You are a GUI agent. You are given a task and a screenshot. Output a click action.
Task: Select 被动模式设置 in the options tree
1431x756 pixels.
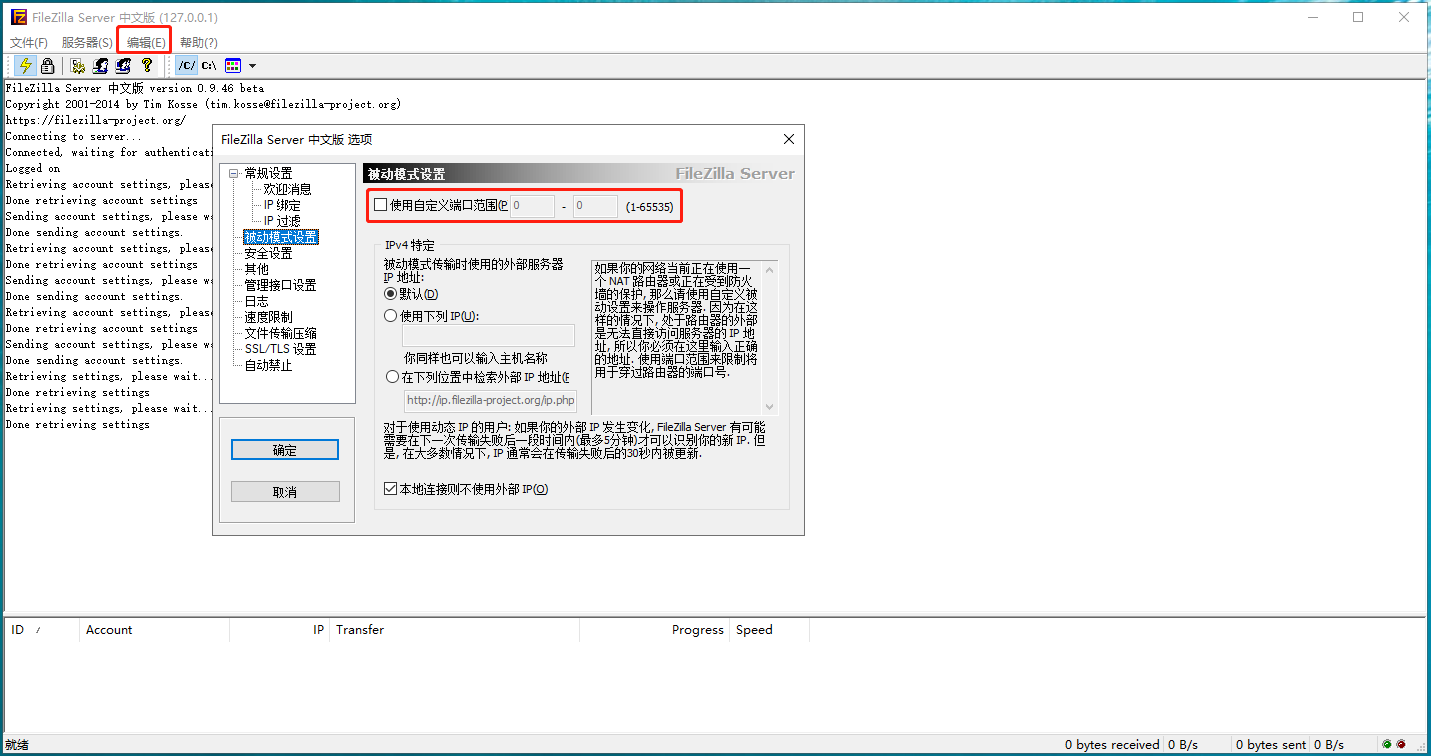click(x=281, y=237)
